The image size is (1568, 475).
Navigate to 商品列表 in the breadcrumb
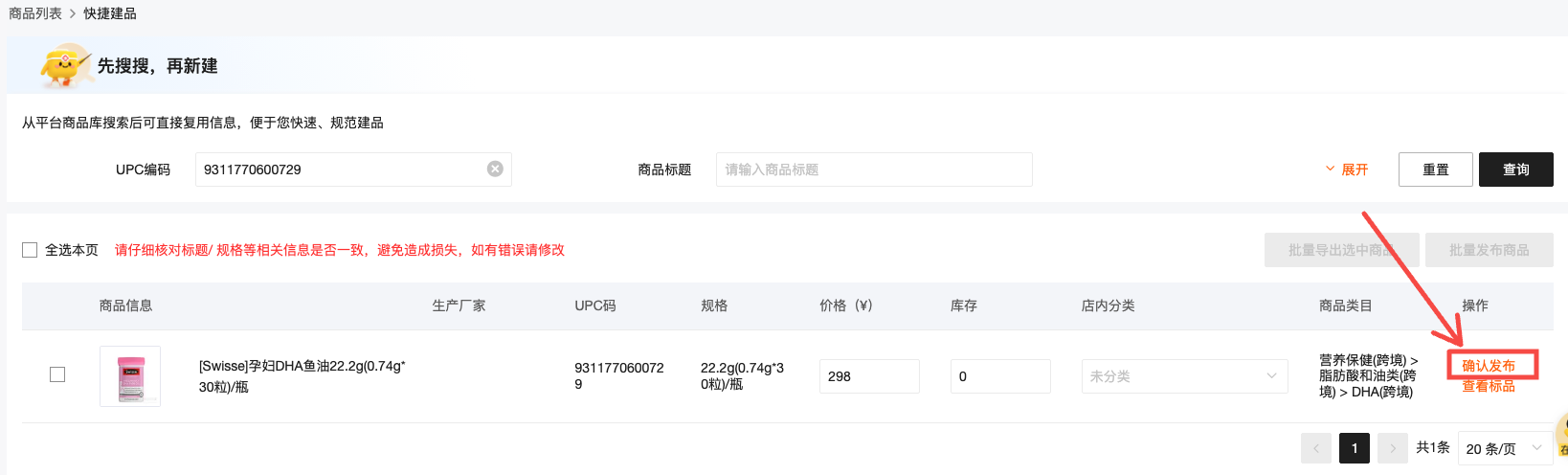coord(35,13)
